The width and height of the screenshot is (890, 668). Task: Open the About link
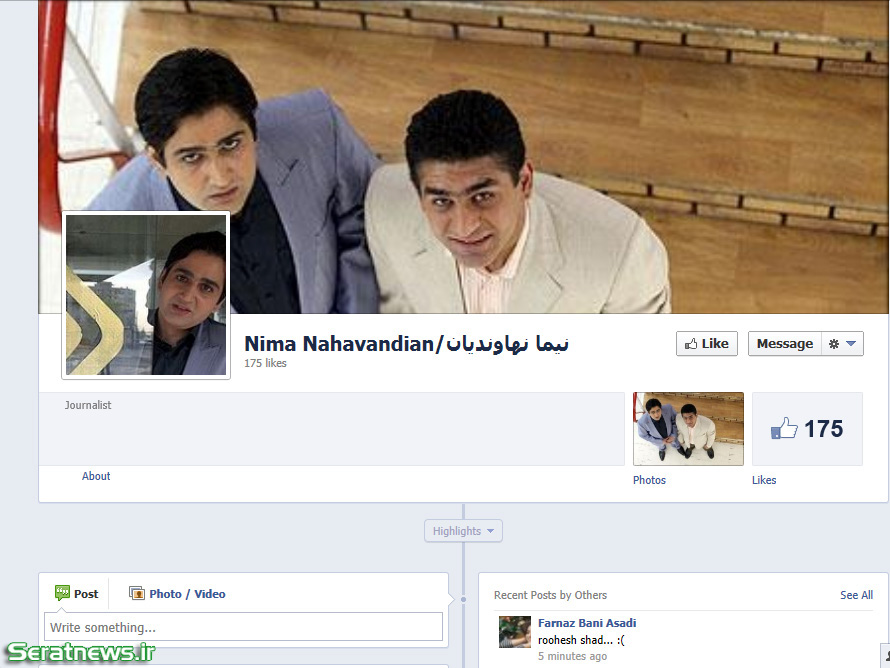[x=96, y=476]
